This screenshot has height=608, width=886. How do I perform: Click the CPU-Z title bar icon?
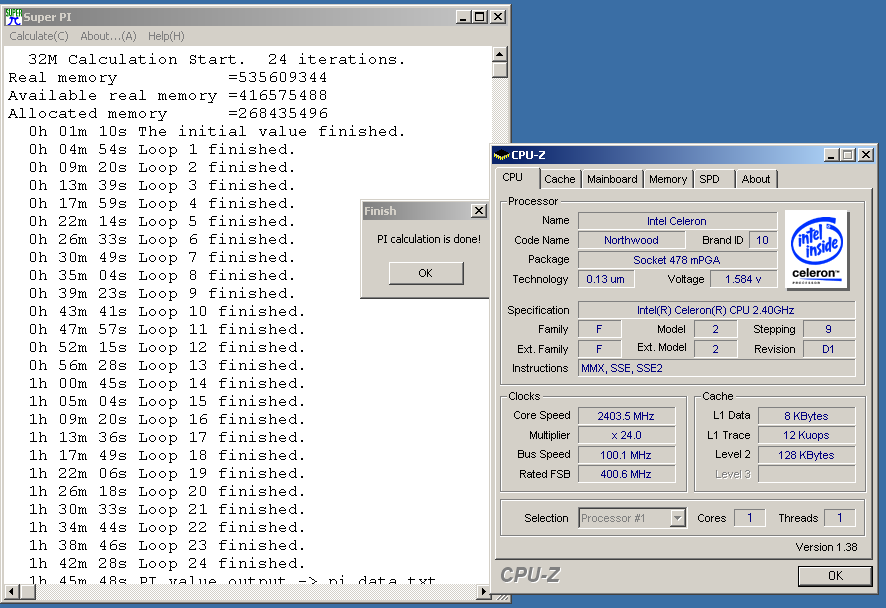click(x=501, y=155)
